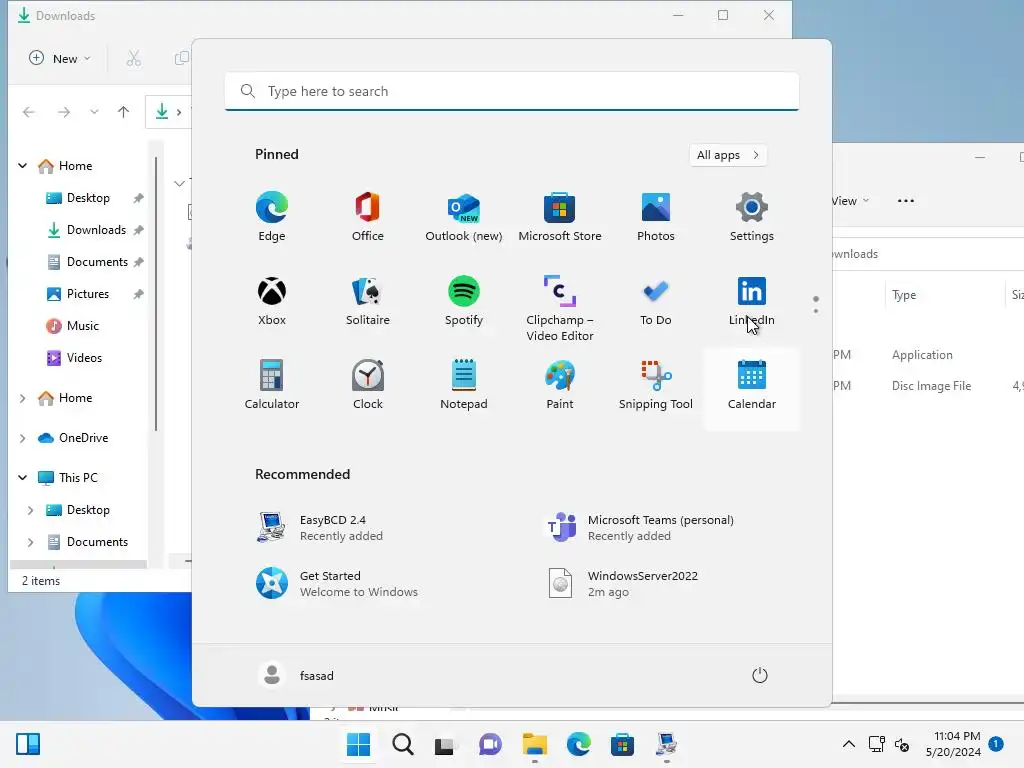Open the fsasad user account menu
This screenshot has width=1024, height=768.
(296, 675)
